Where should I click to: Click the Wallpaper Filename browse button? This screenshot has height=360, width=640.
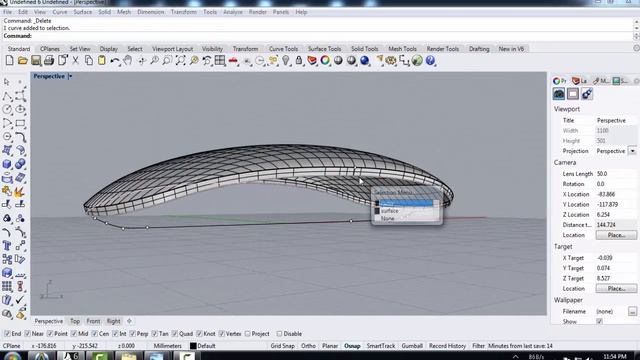click(632, 311)
